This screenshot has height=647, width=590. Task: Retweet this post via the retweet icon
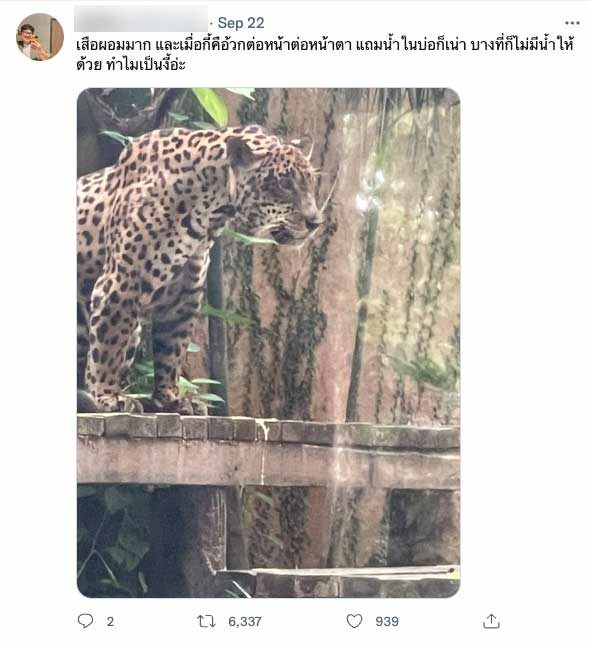[x=206, y=621]
